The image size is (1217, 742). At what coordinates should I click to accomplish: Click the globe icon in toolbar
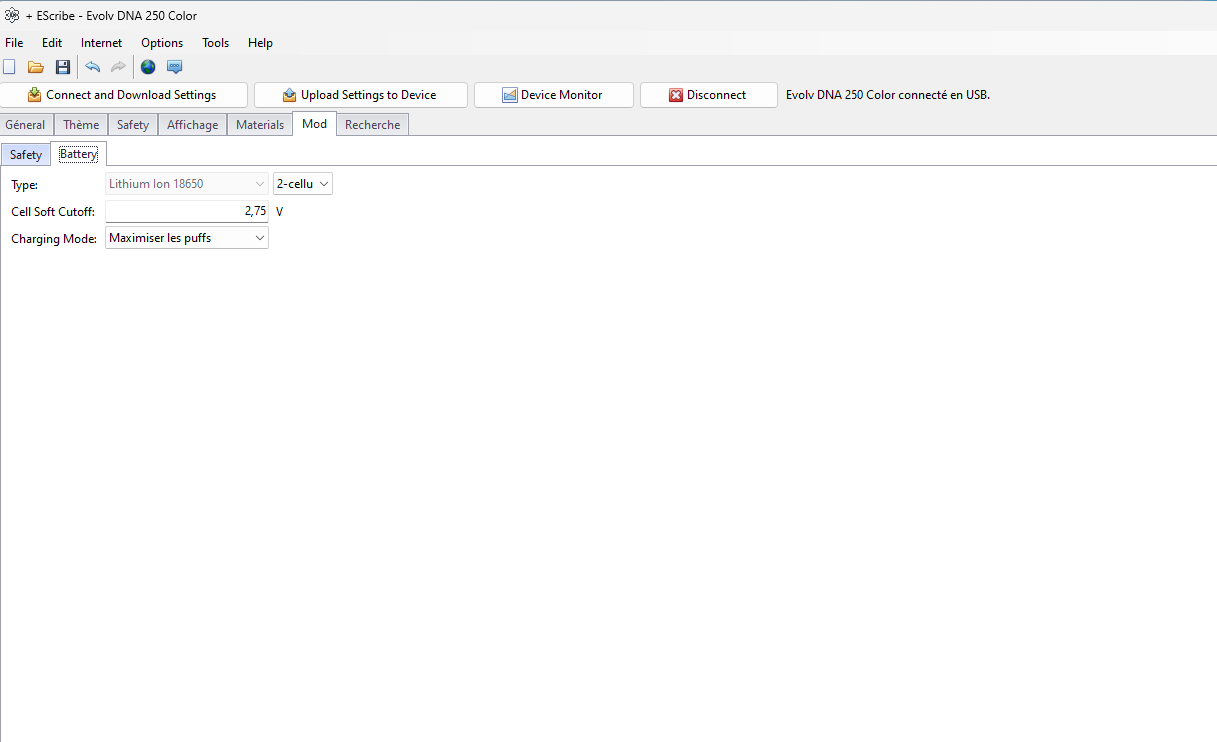click(x=148, y=67)
